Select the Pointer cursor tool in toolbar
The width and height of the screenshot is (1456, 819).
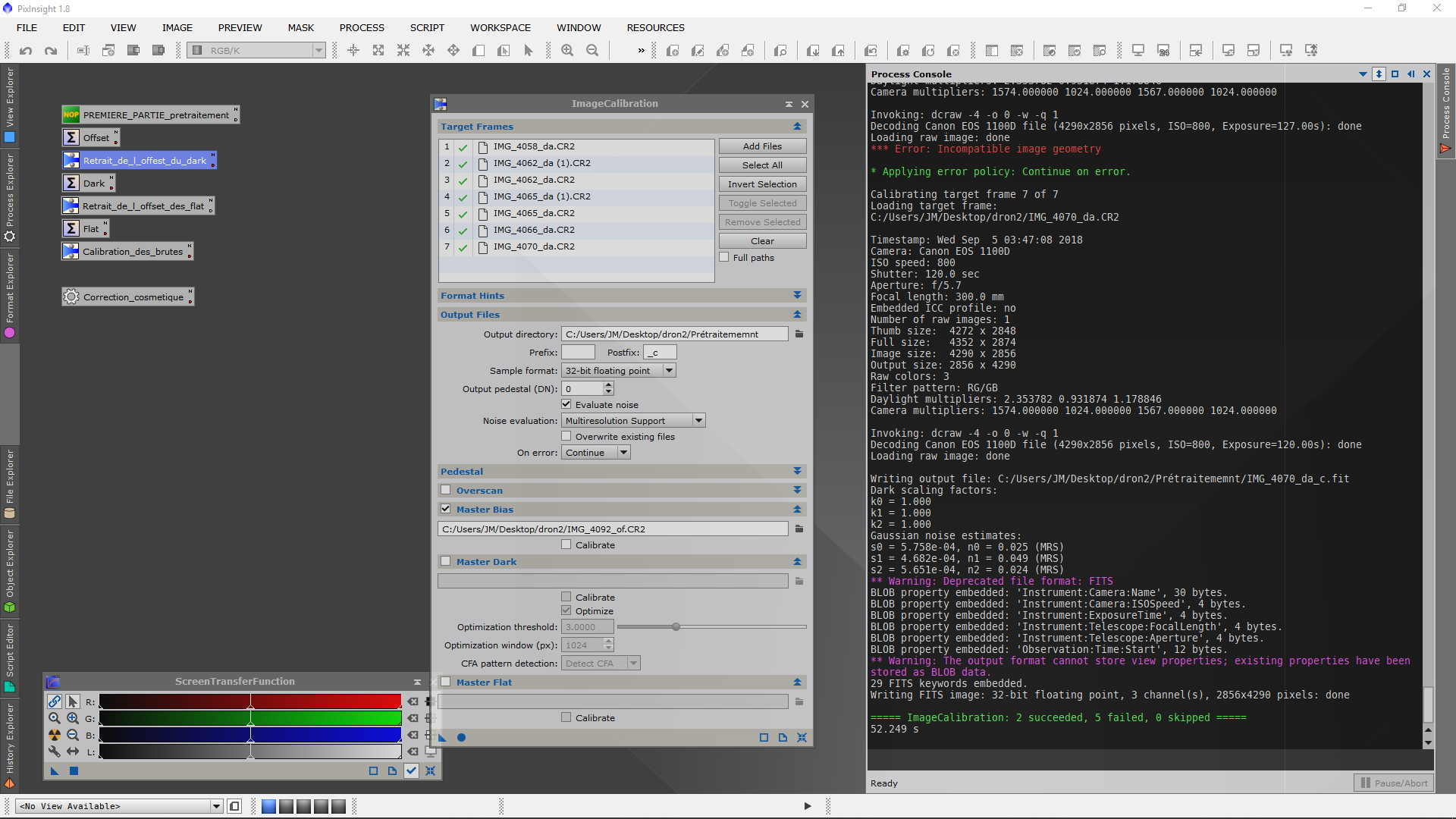[x=529, y=51]
